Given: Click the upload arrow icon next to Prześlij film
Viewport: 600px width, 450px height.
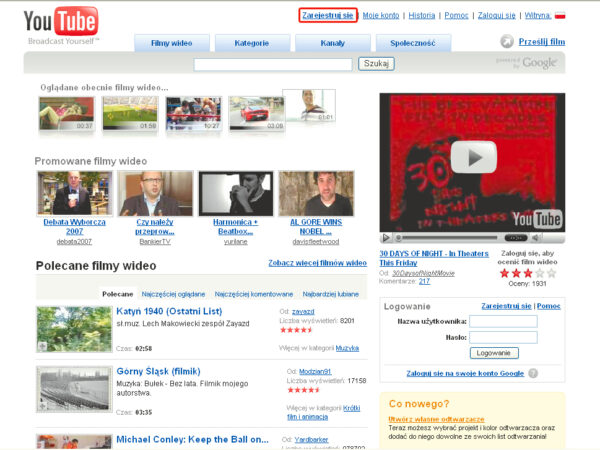Looking at the screenshot, I should pyautogui.click(x=508, y=42).
